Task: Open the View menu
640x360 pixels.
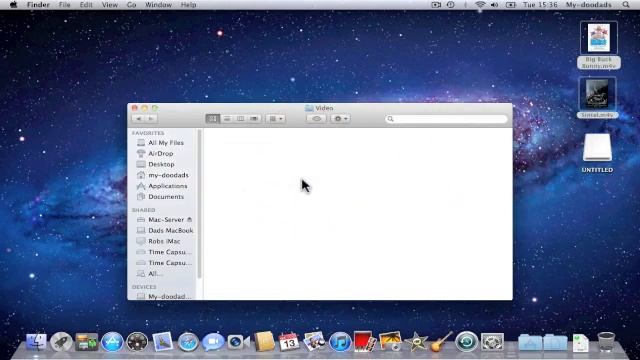Action: point(109,5)
